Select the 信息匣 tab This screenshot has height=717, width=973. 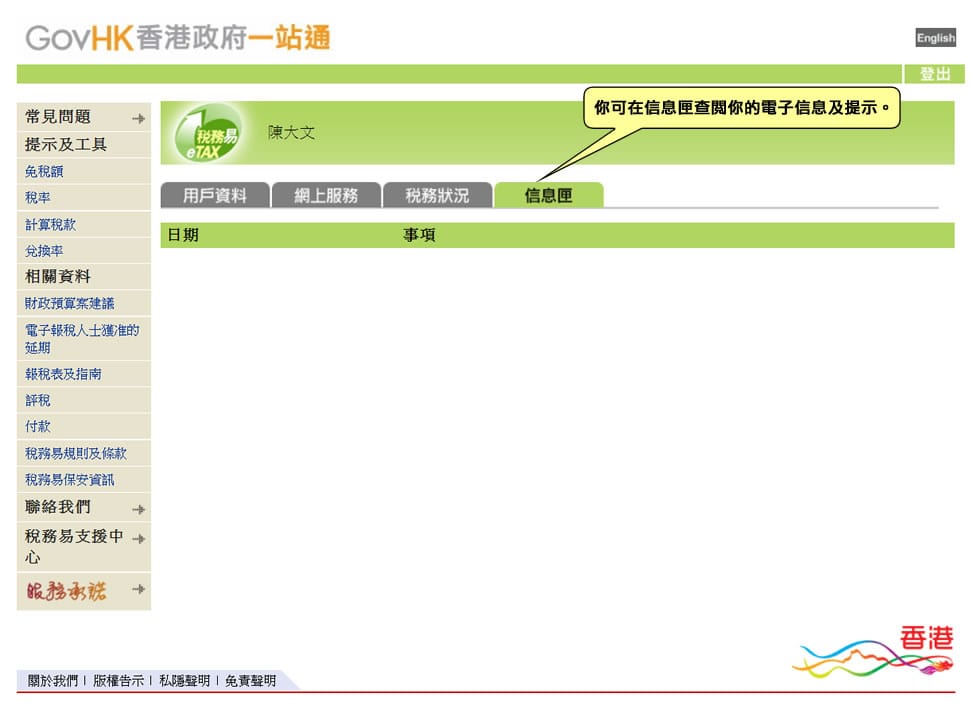(548, 196)
